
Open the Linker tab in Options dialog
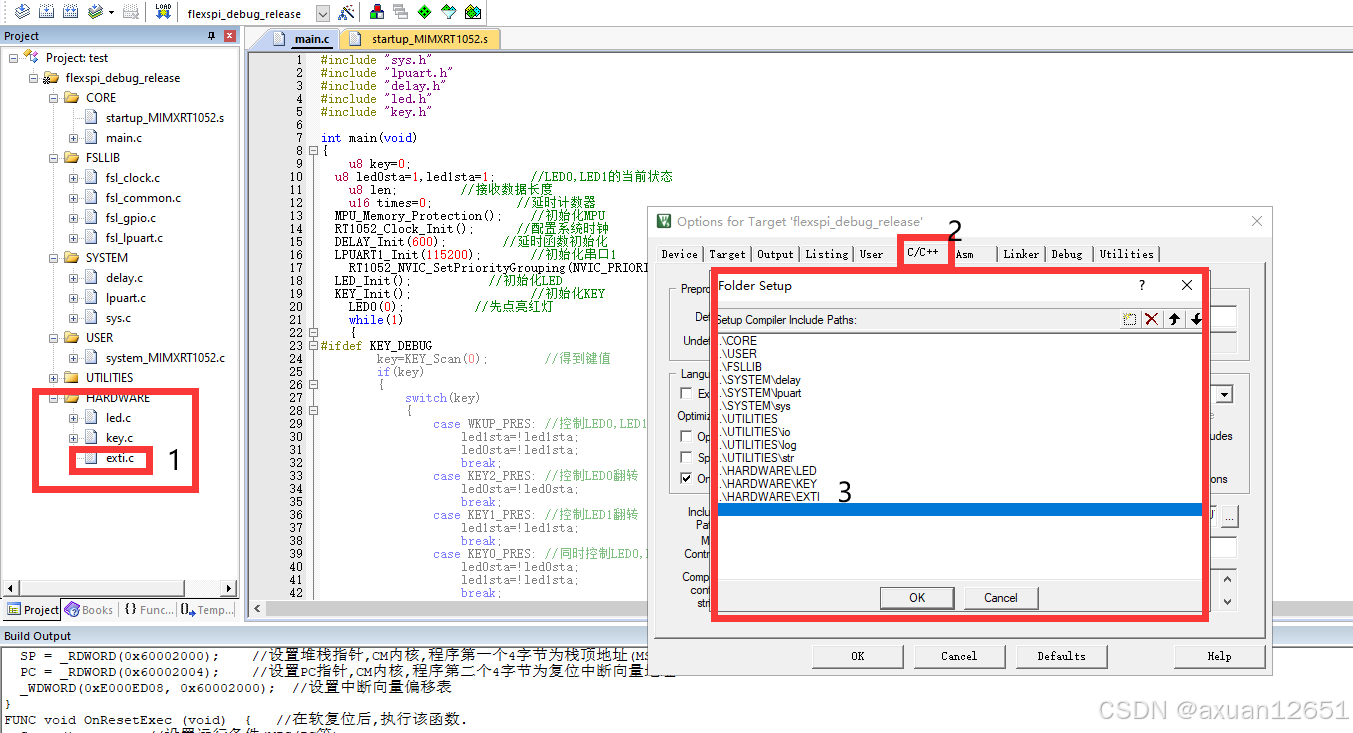coord(1021,254)
